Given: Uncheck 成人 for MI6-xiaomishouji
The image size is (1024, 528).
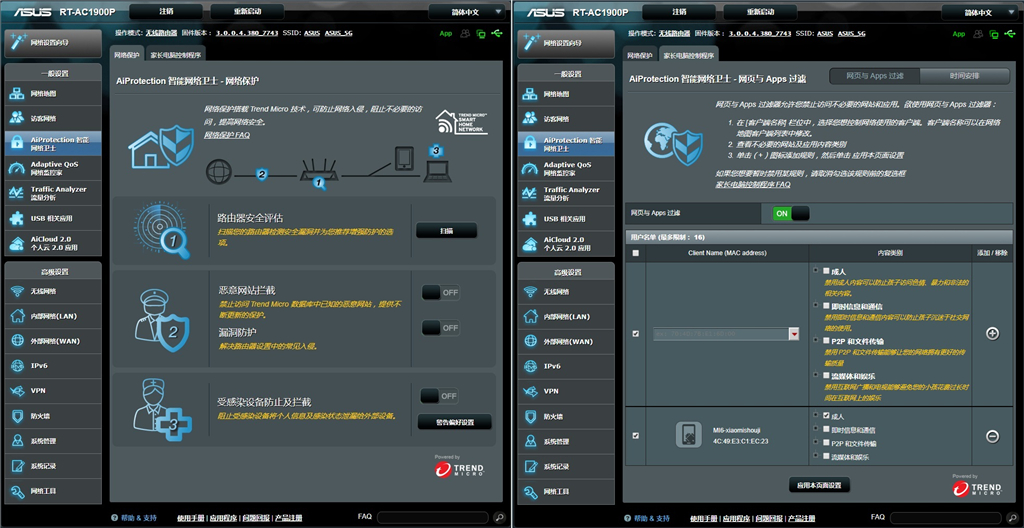Looking at the screenshot, I should (x=827, y=415).
